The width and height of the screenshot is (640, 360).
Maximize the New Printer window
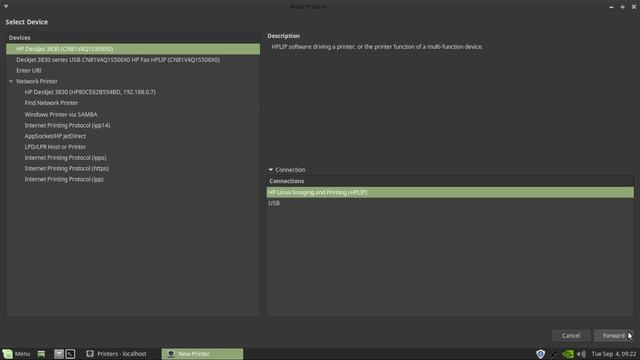[x=622, y=7]
